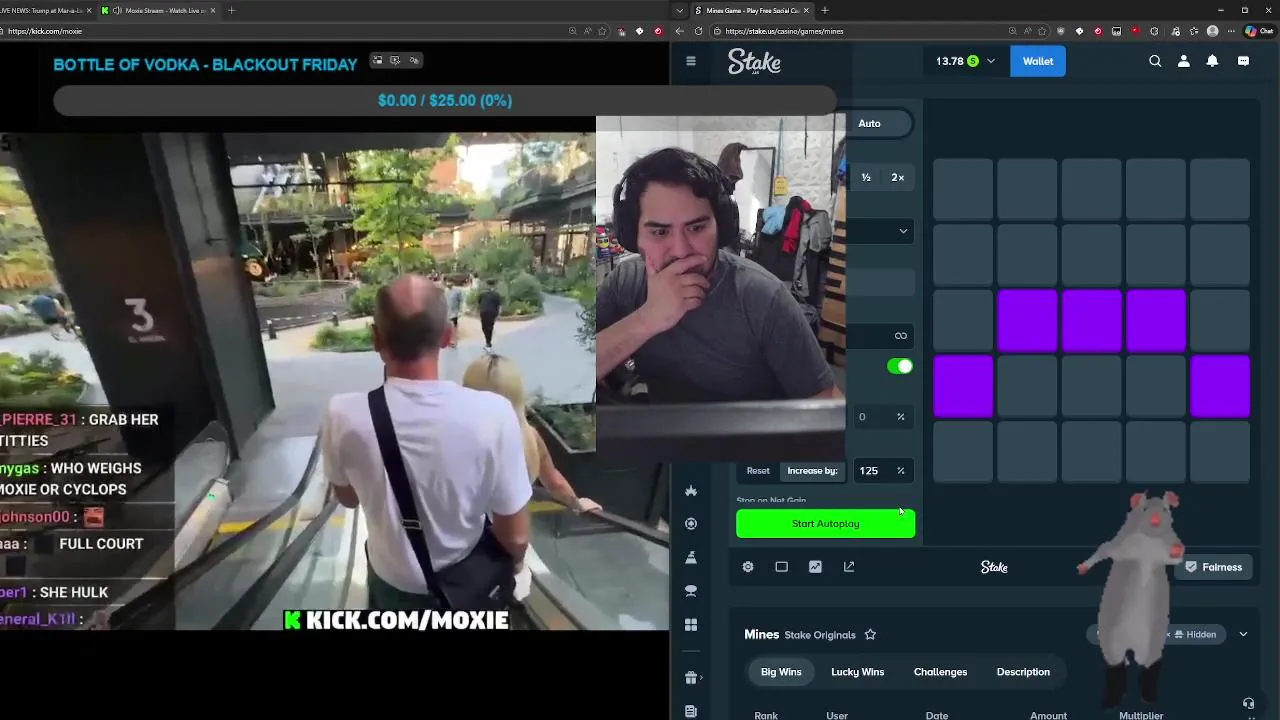Open Stake notifications bell

pyautogui.click(x=1212, y=61)
